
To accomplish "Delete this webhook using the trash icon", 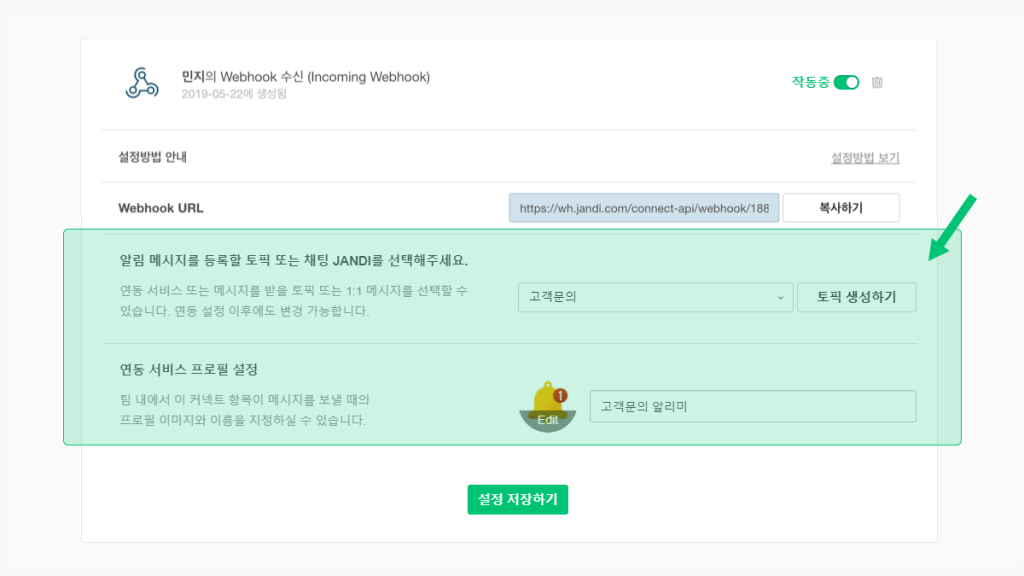I will click(877, 83).
